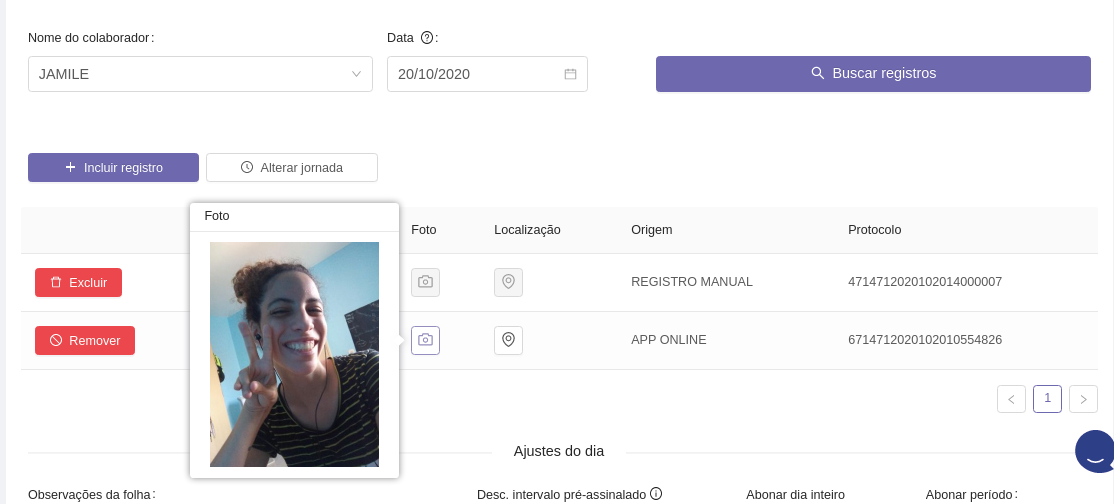Click the help icon next to Data label

(x=427, y=38)
